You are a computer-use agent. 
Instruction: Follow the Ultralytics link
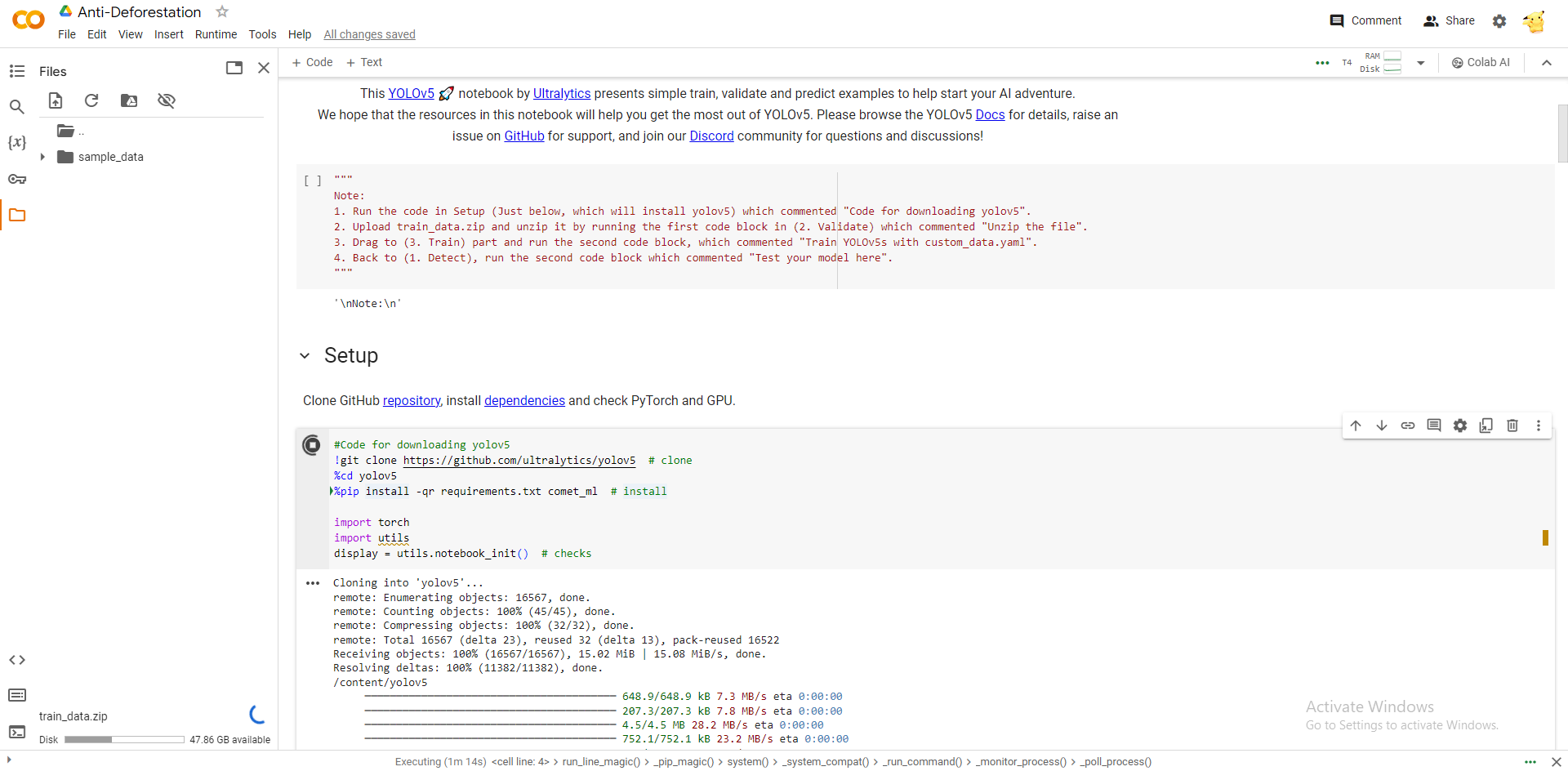pyautogui.click(x=562, y=93)
